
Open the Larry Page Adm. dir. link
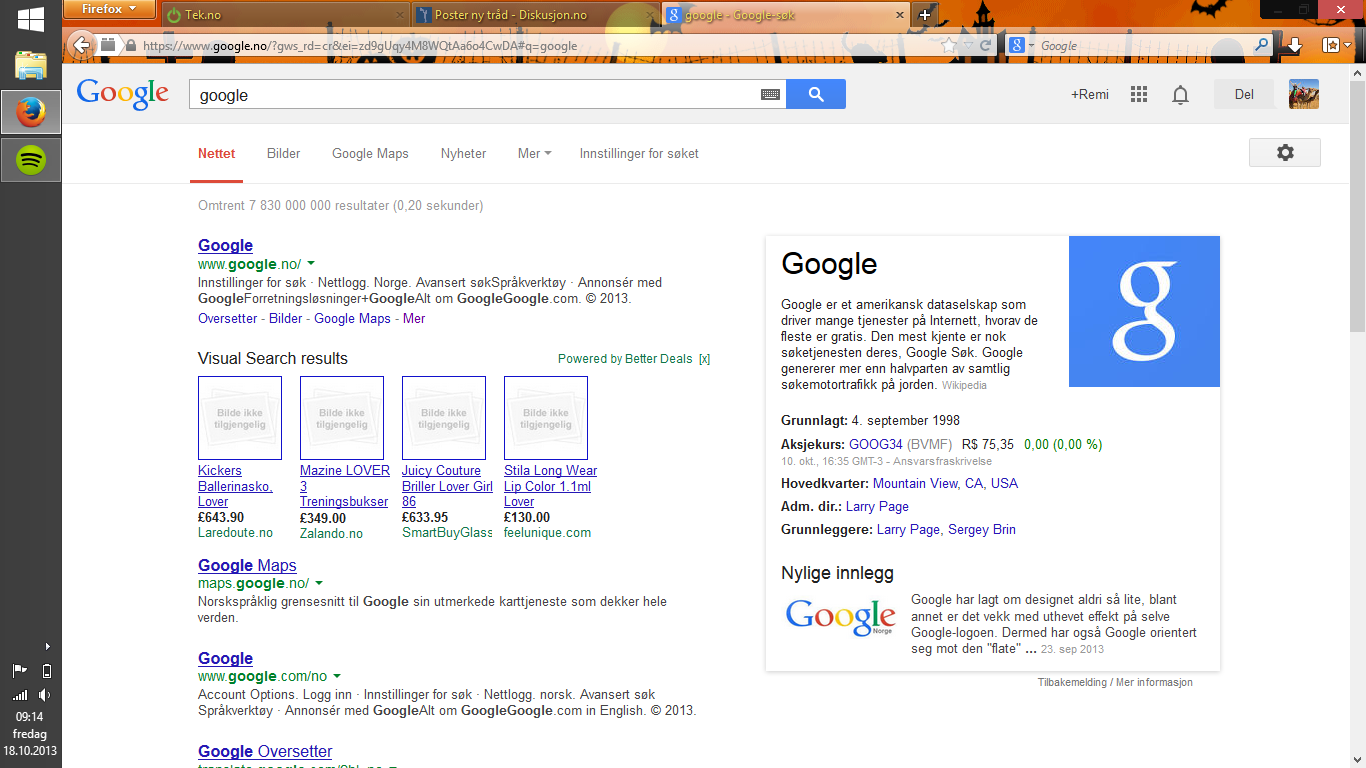877,507
